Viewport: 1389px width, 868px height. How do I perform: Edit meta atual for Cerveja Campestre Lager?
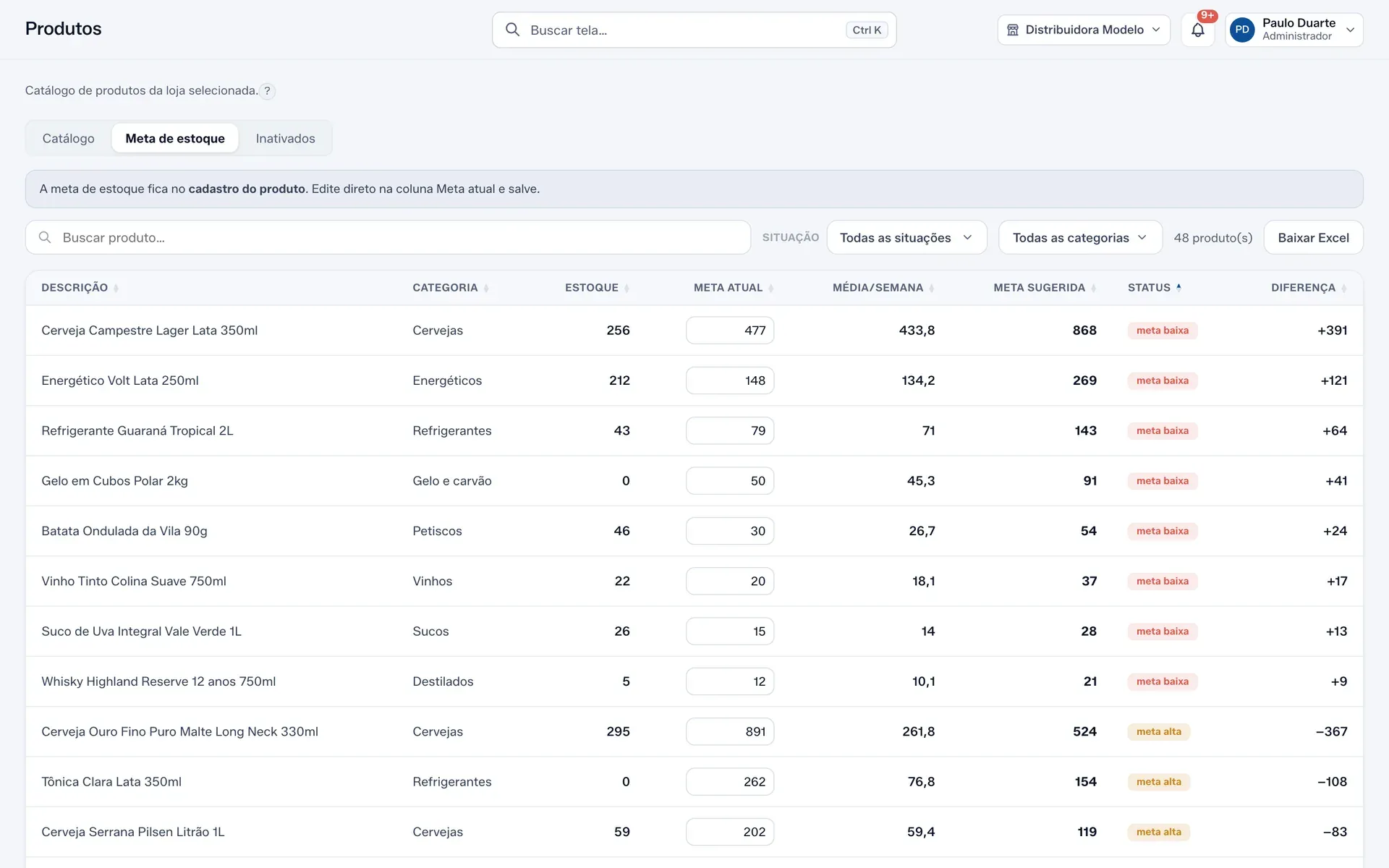[x=730, y=331]
